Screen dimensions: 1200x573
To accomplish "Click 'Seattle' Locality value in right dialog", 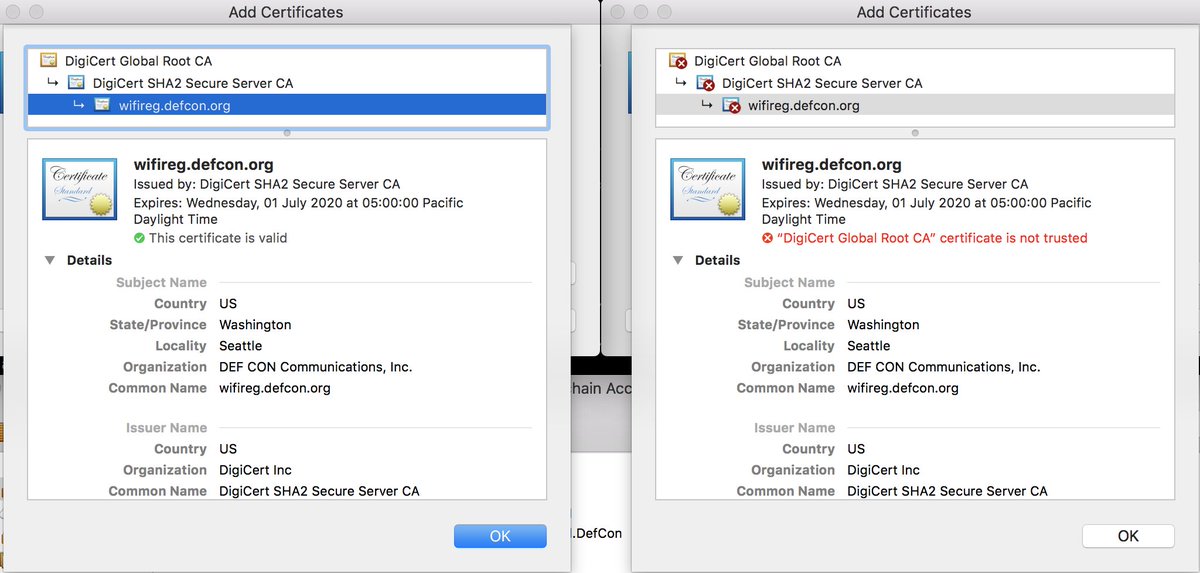I will 868,346.
